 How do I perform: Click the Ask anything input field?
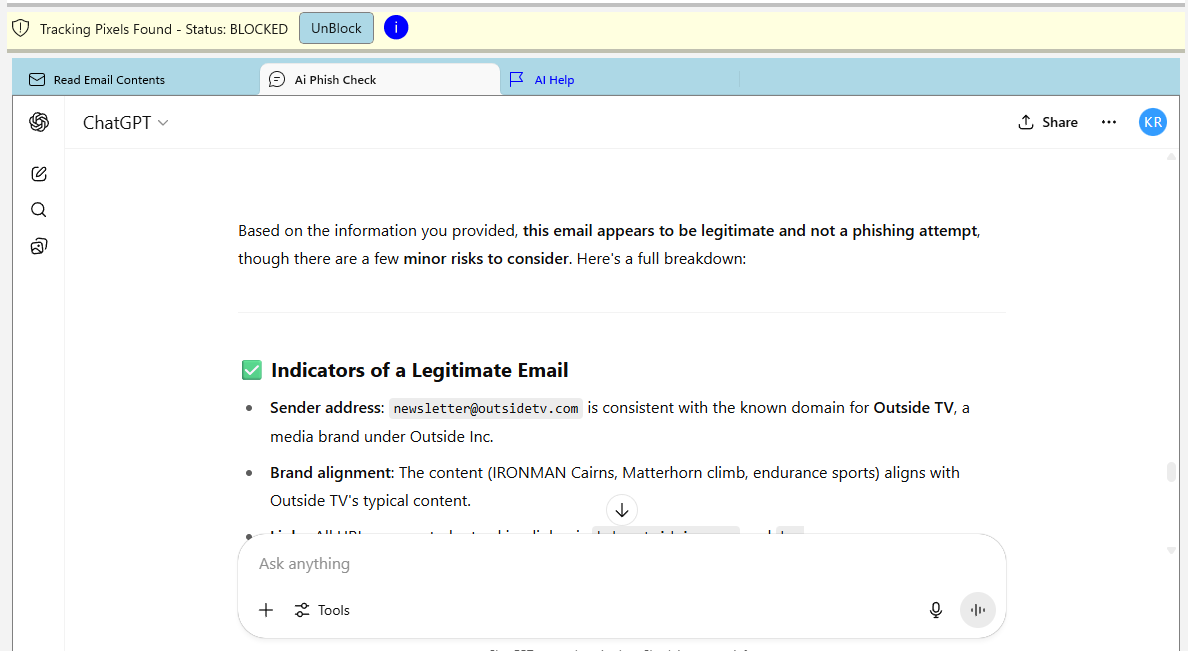pyautogui.click(x=600, y=564)
